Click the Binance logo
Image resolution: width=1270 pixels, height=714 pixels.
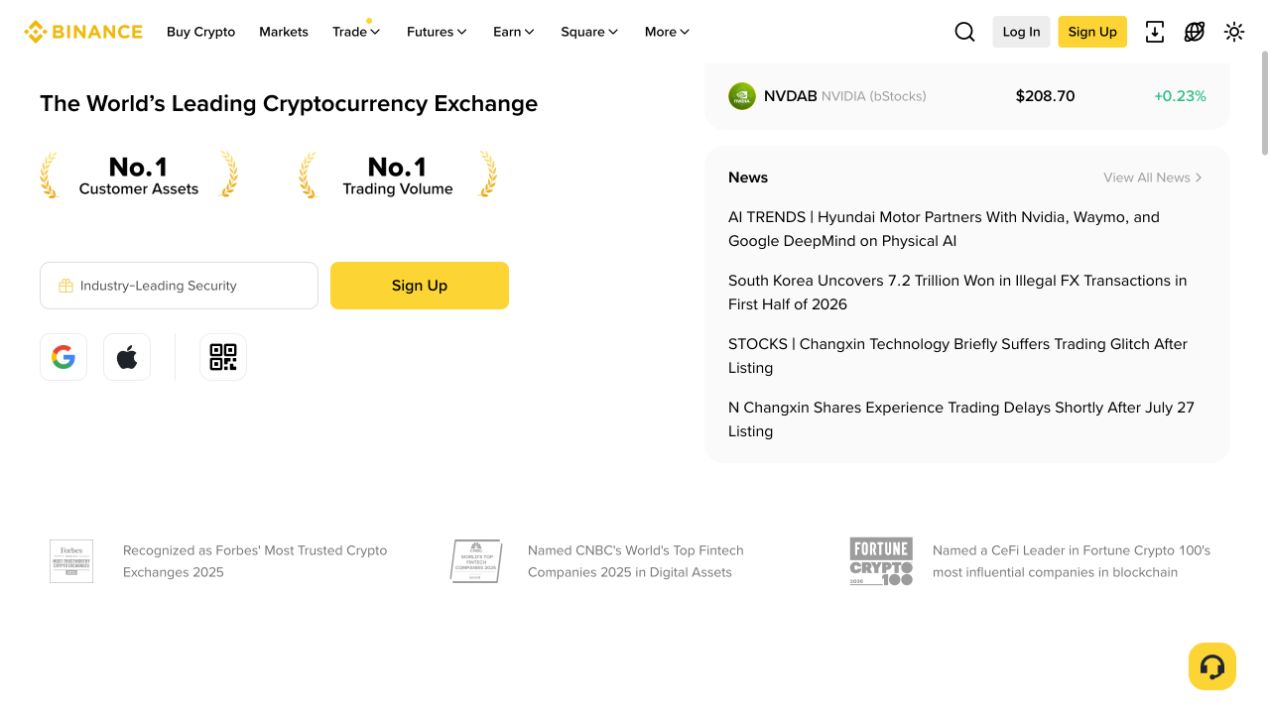coord(83,32)
